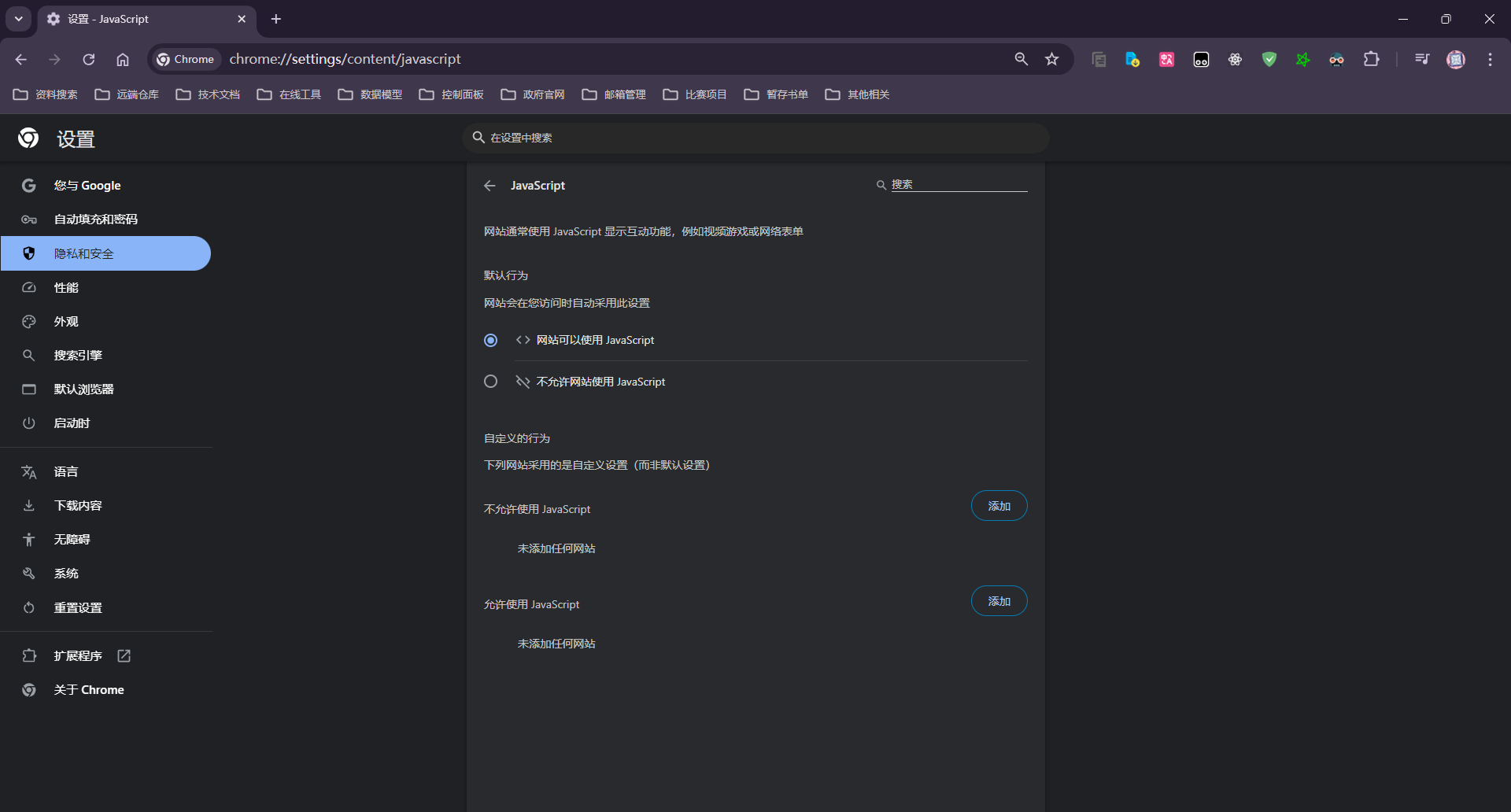Expand the 在线工具 bookmark folder

click(x=289, y=94)
